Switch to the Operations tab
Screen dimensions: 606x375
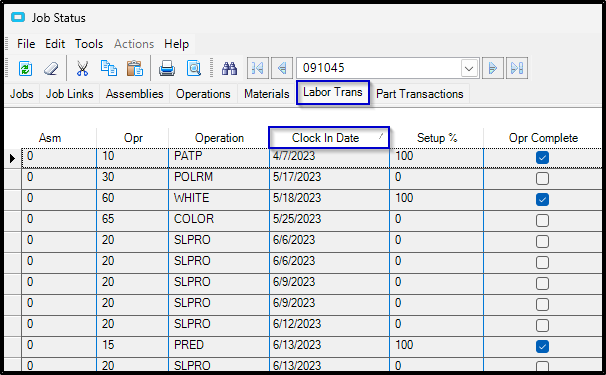(203, 94)
